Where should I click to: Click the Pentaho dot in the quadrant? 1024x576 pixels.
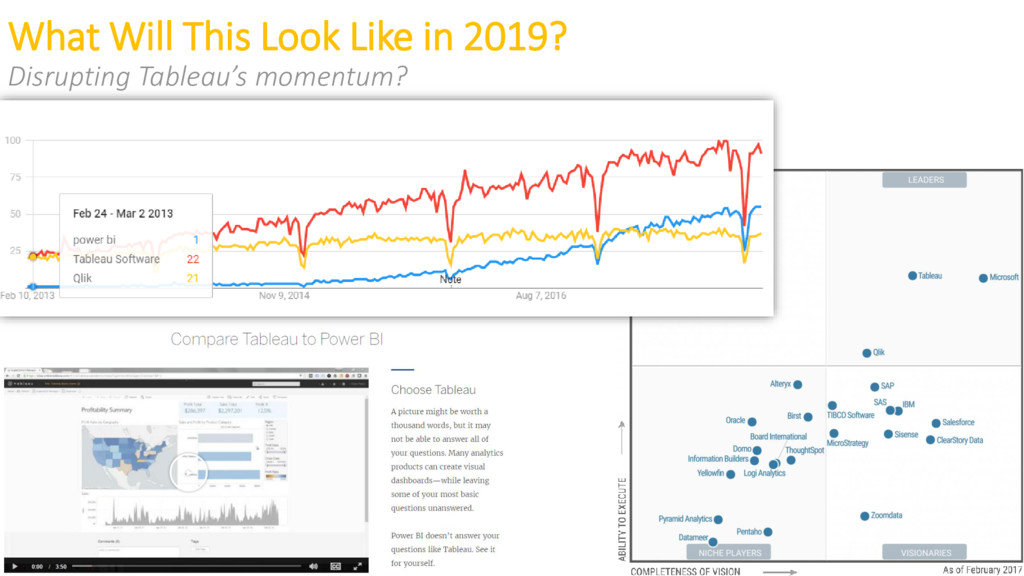click(x=768, y=532)
